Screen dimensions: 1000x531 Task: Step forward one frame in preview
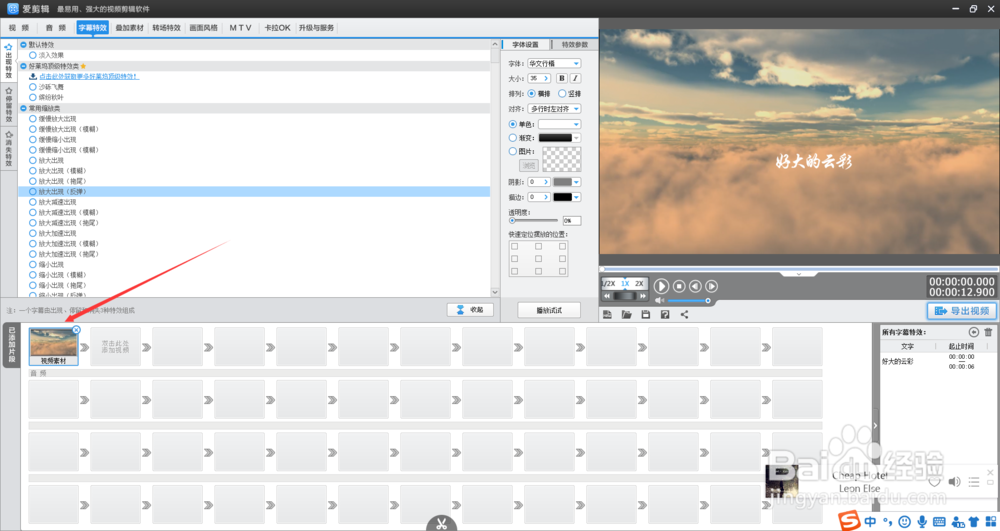pos(712,287)
